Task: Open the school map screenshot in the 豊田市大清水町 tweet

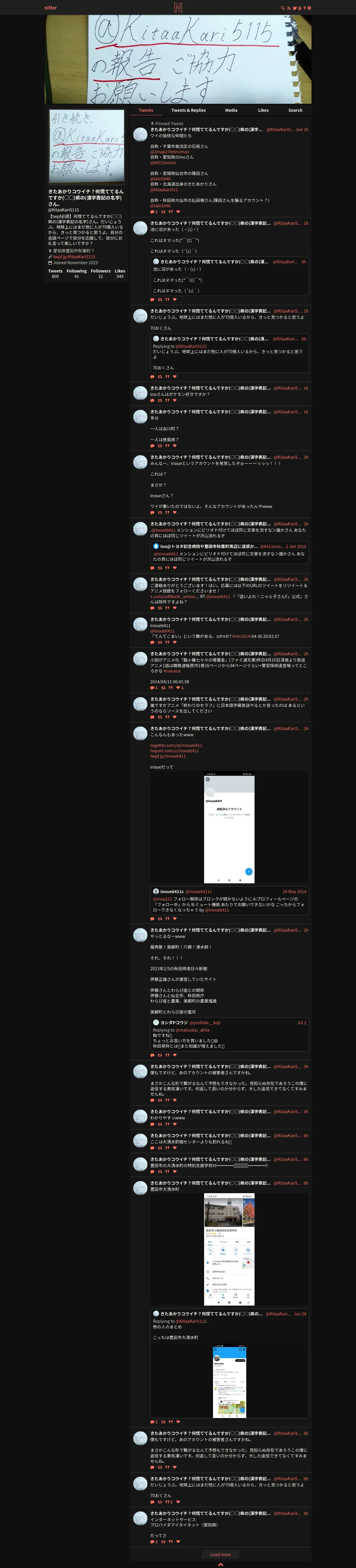Action: pyautogui.click(x=229, y=1249)
